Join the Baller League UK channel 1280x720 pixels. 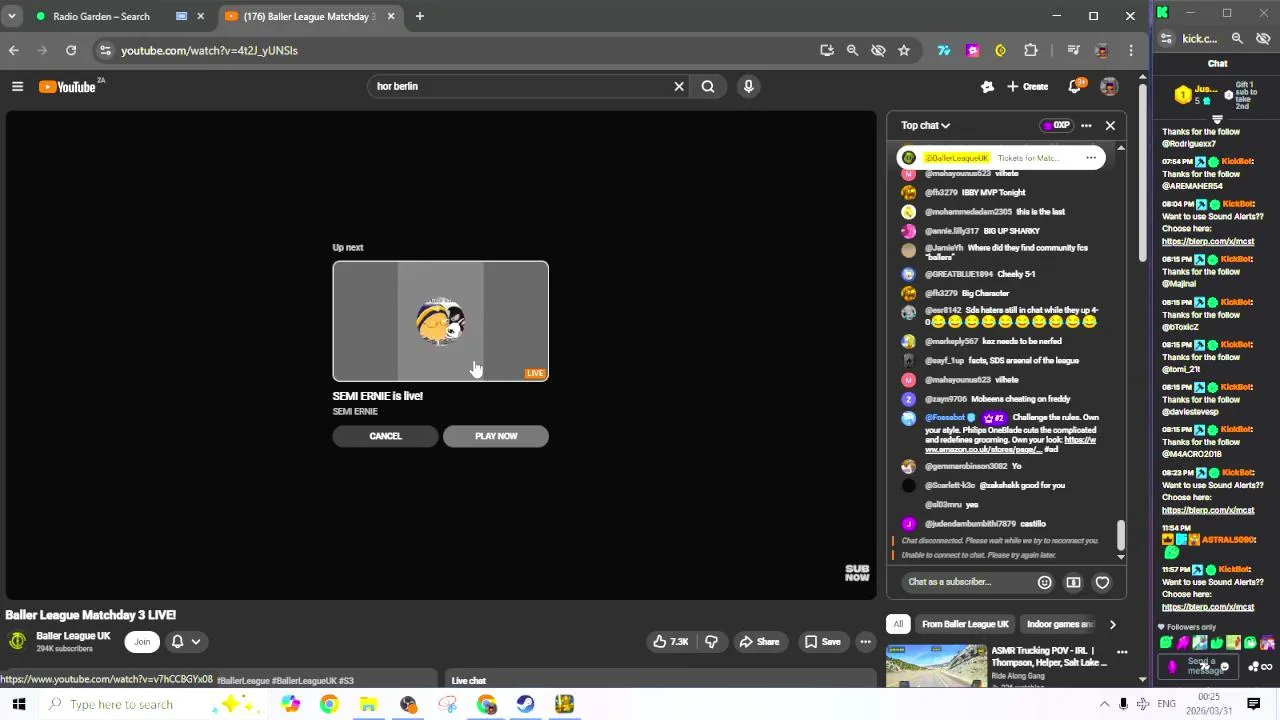tap(142, 642)
